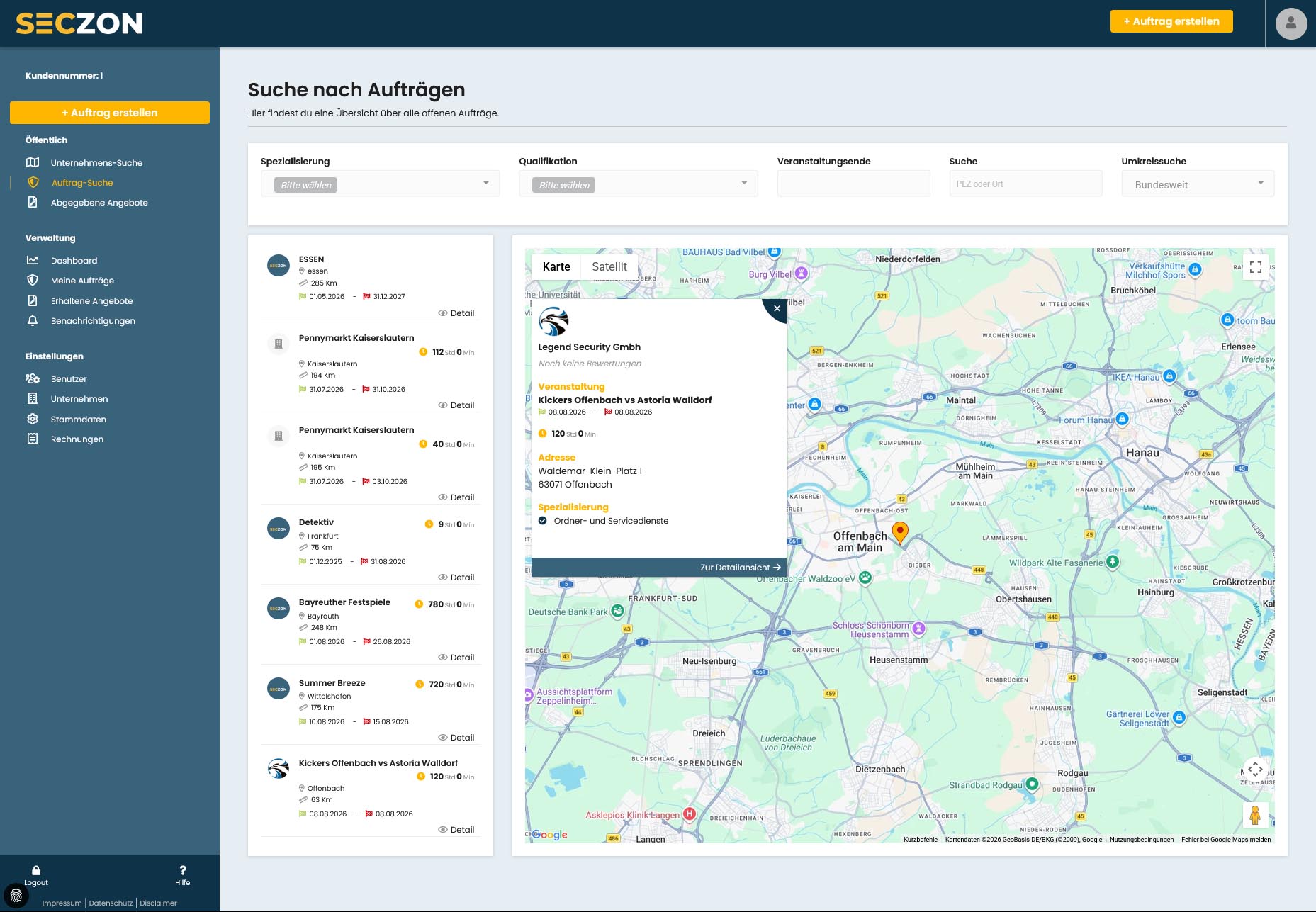Click the PLZ oder Ort search field
This screenshot has height=912, width=1316.
1025,184
